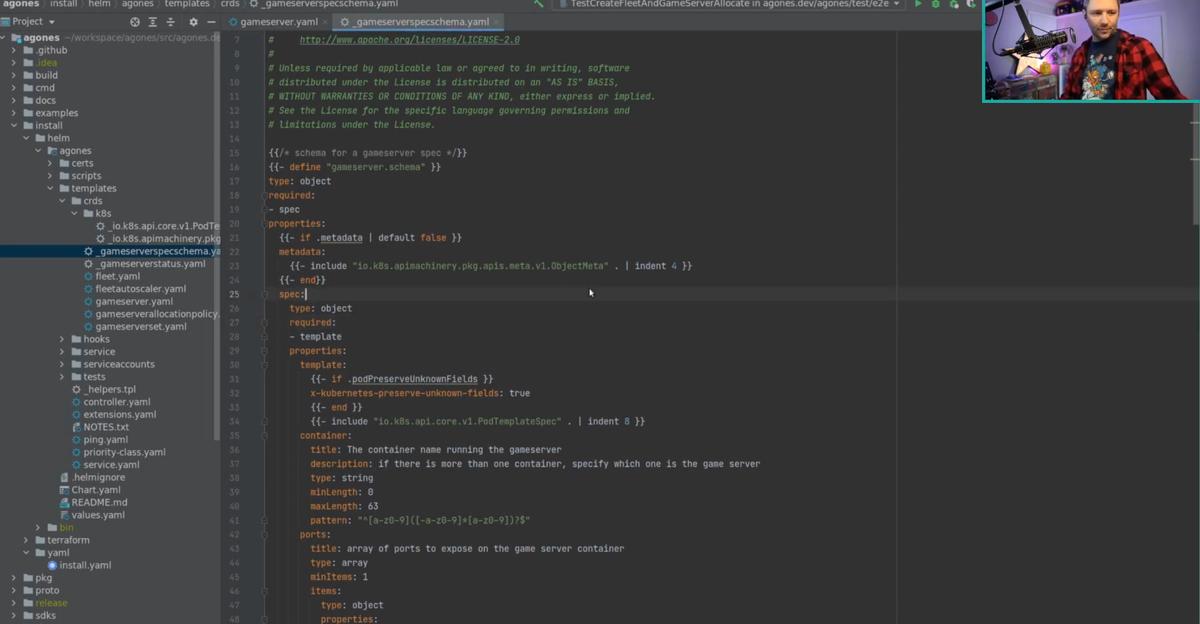Click the profiler icon in the toolbar
This screenshot has height=624, width=1200.
click(971, 4)
